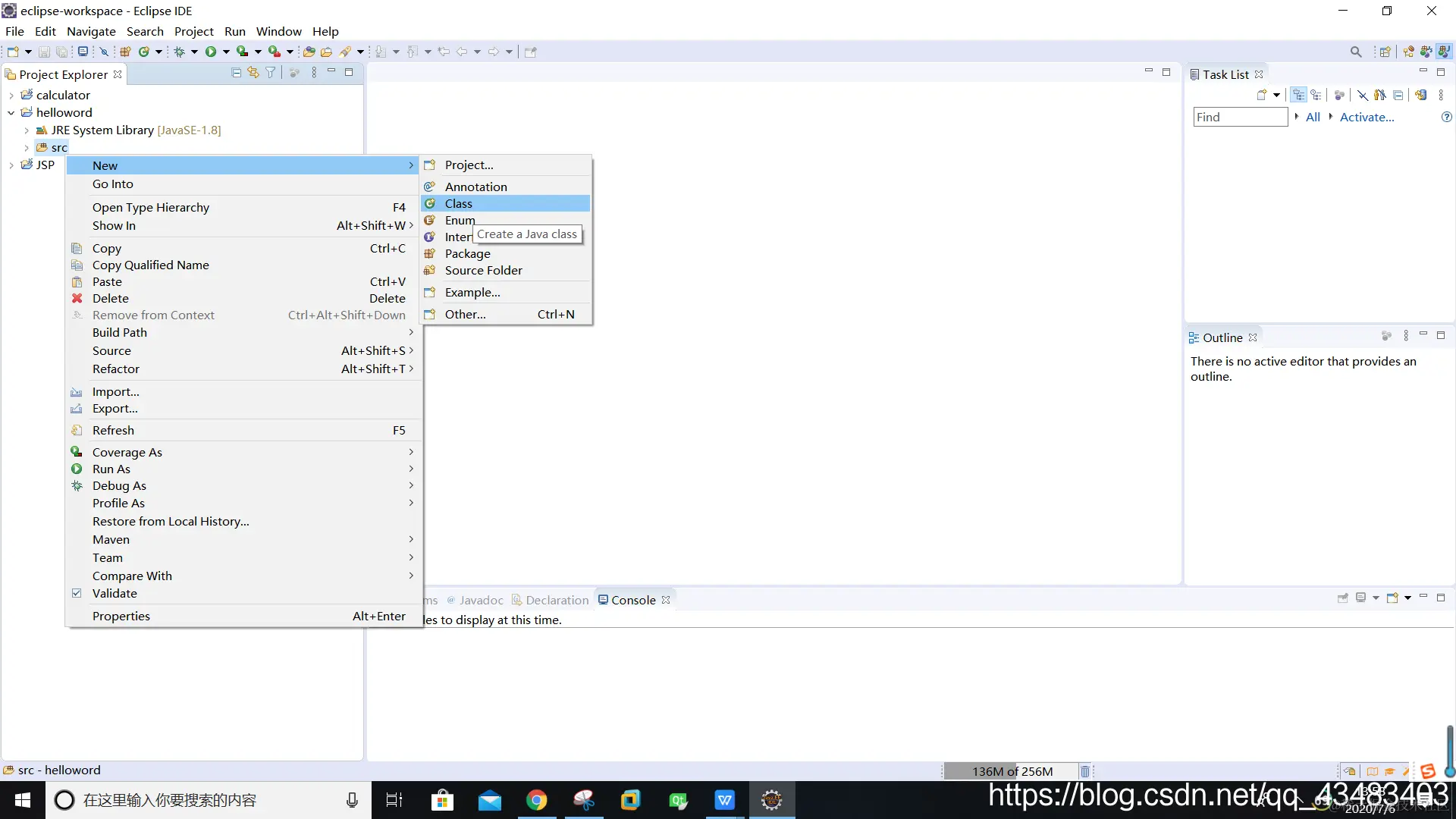Image resolution: width=1456 pixels, height=819 pixels.
Task: Click the 136M of 256M heap status bar
Action: [x=1012, y=771]
